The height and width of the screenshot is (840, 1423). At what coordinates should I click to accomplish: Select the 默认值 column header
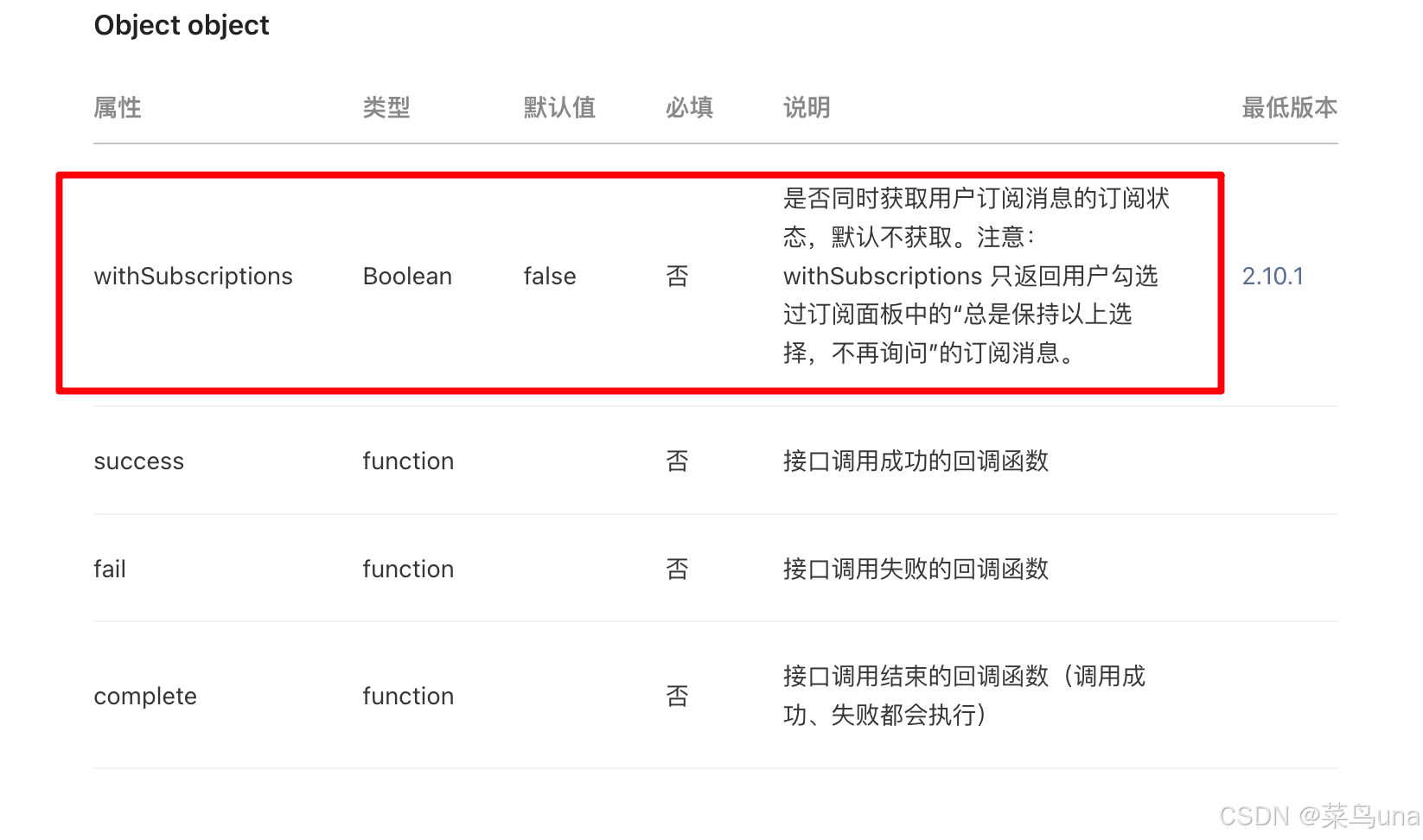click(x=559, y=107)
